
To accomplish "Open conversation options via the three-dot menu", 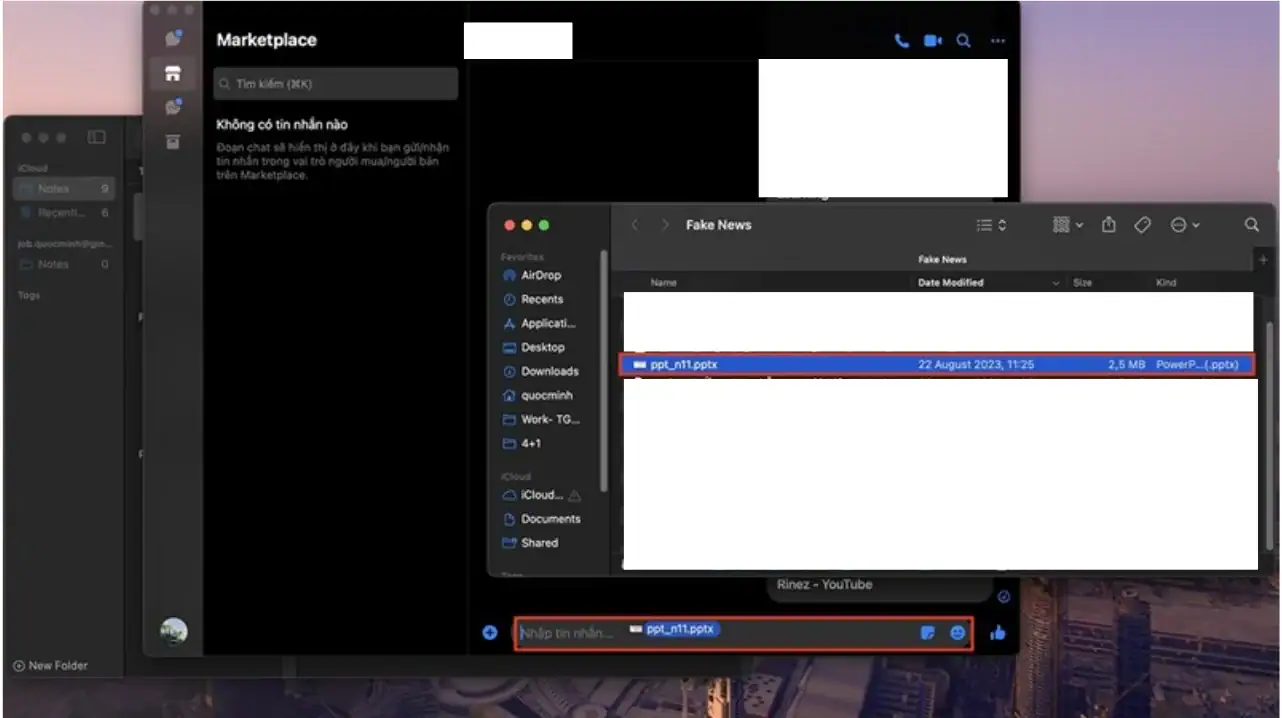I will (x=997, y=41).
